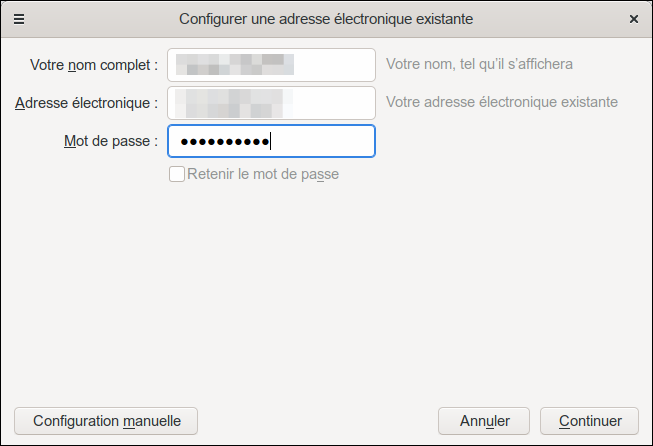This screenshot has width=653, height=446.
Task: Click hint 'Votre adresse électronique existante'
Action: (501, 102)
